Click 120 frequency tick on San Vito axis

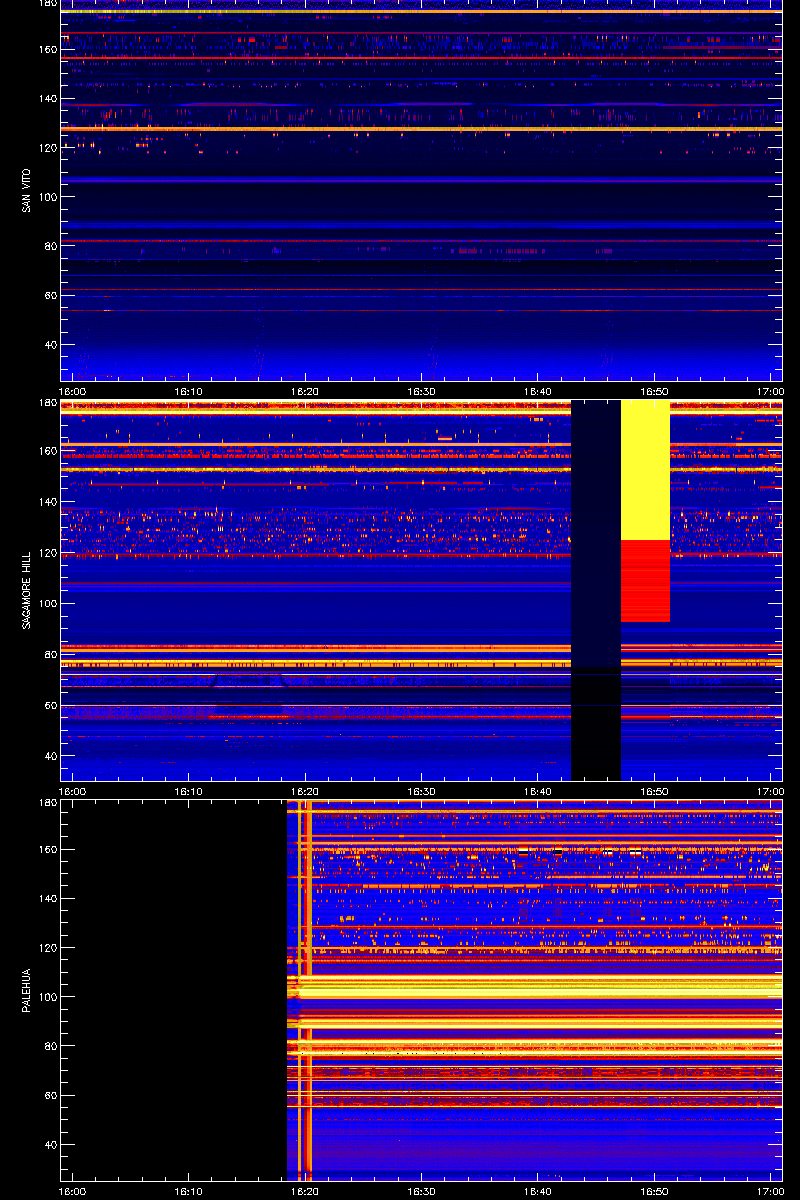(x=47, y=147)
